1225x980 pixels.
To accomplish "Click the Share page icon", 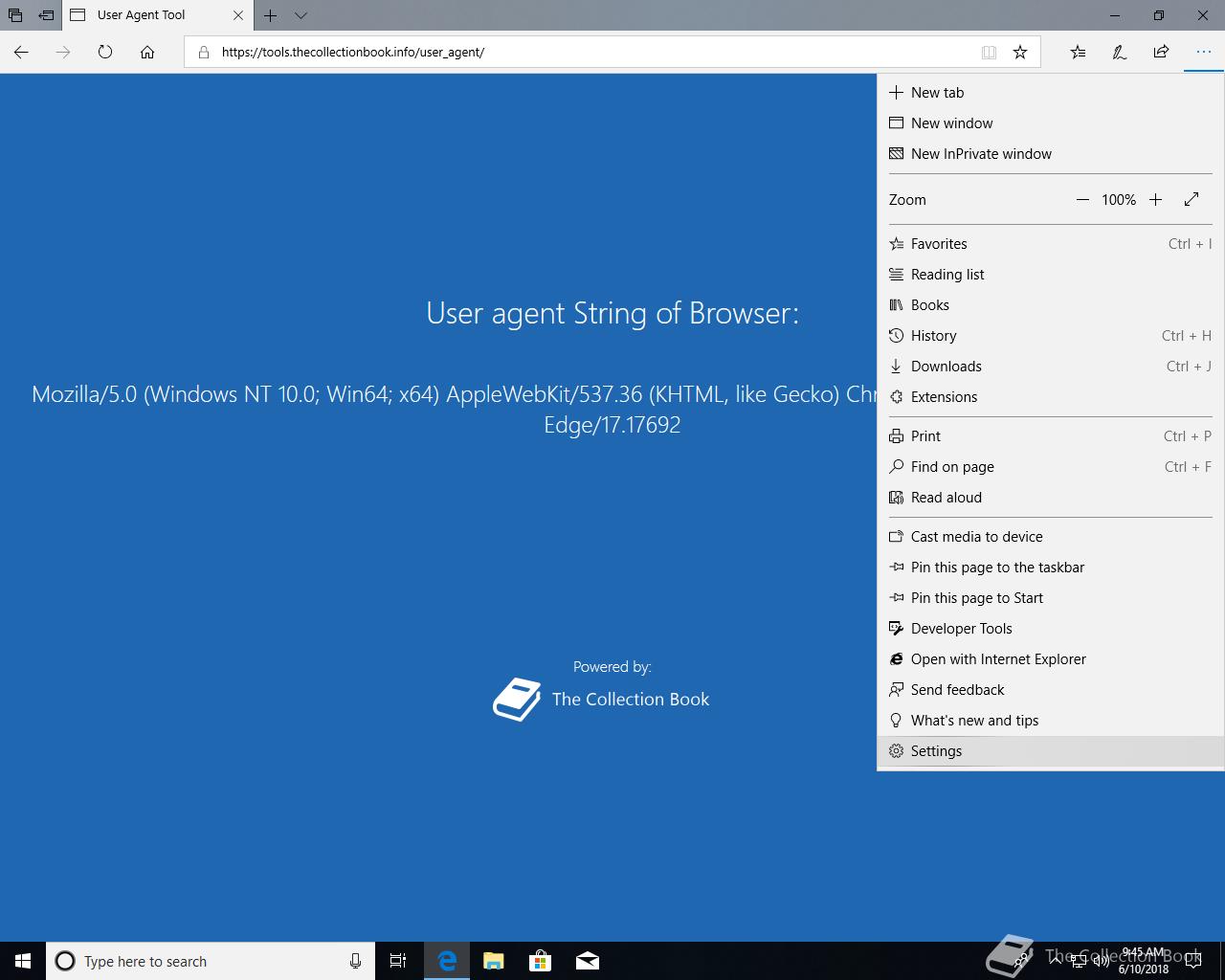I will [1161, 53].
